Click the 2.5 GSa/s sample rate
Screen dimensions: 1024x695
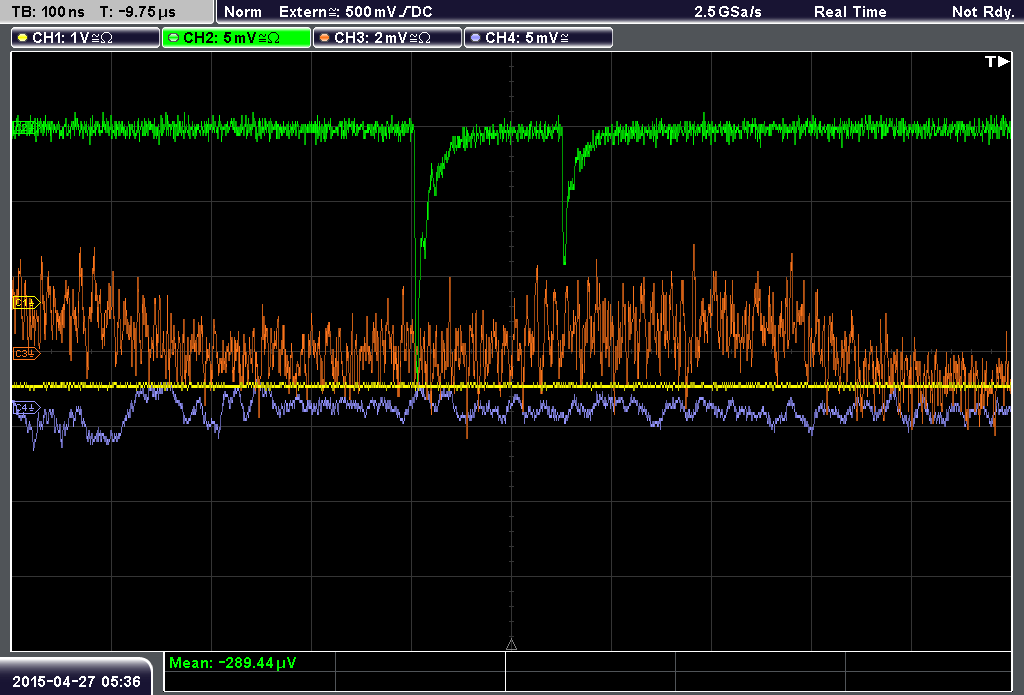(x=728, y=12)
